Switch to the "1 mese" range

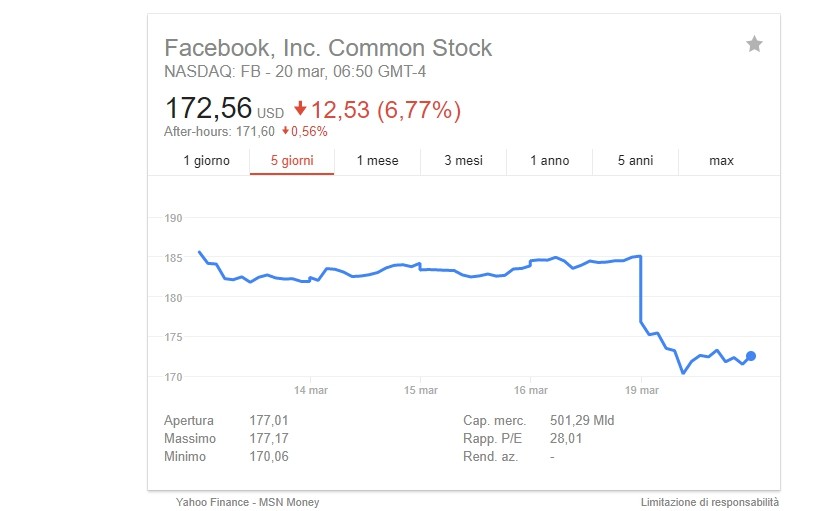click(377, 161)
